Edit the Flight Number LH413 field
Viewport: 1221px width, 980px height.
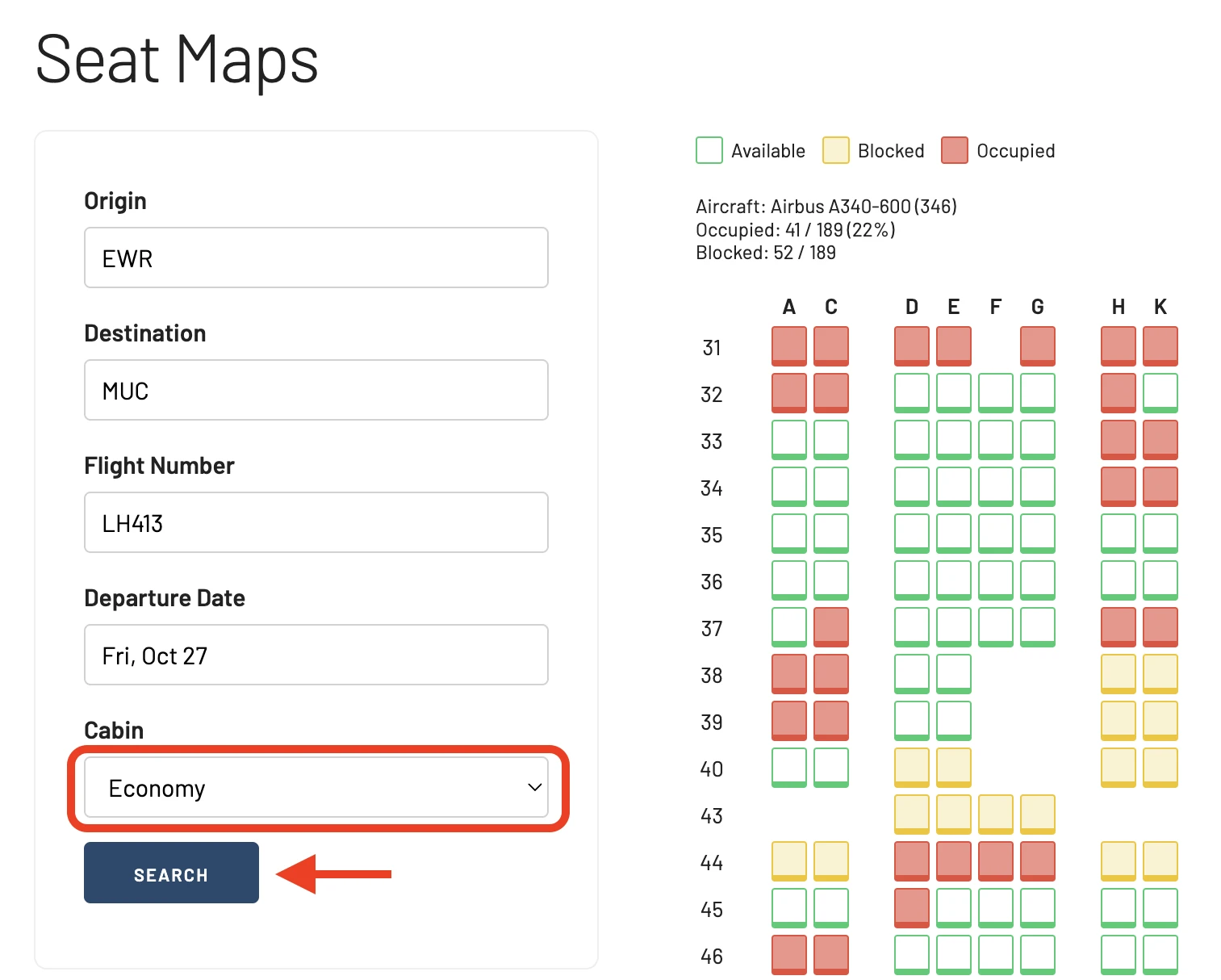(x=316, y=522)
